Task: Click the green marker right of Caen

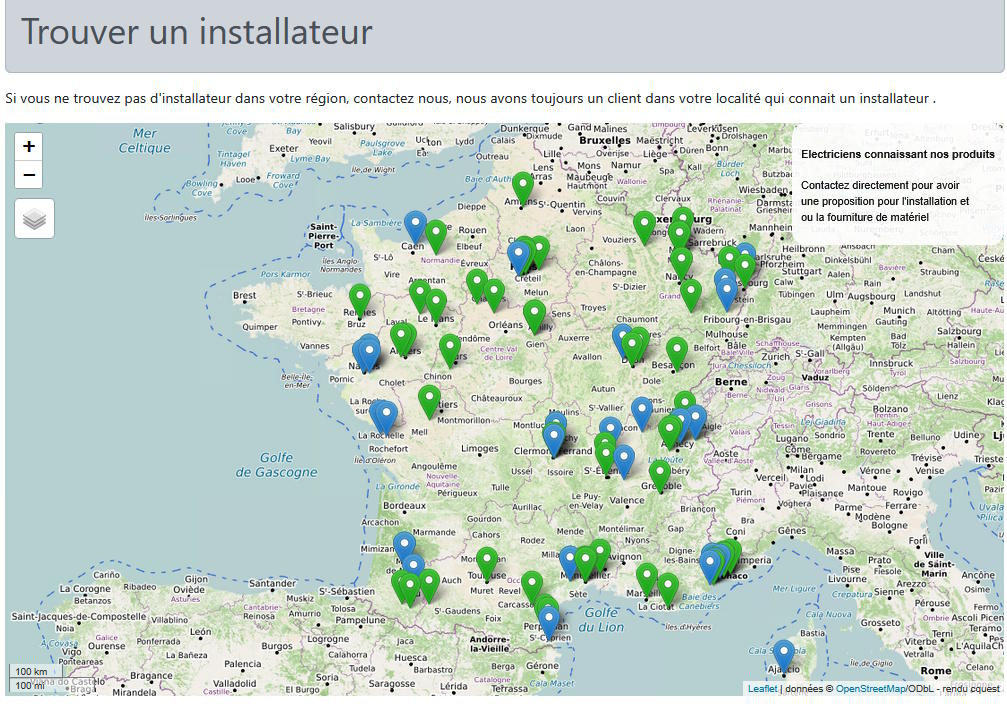Action: (435, 236)
